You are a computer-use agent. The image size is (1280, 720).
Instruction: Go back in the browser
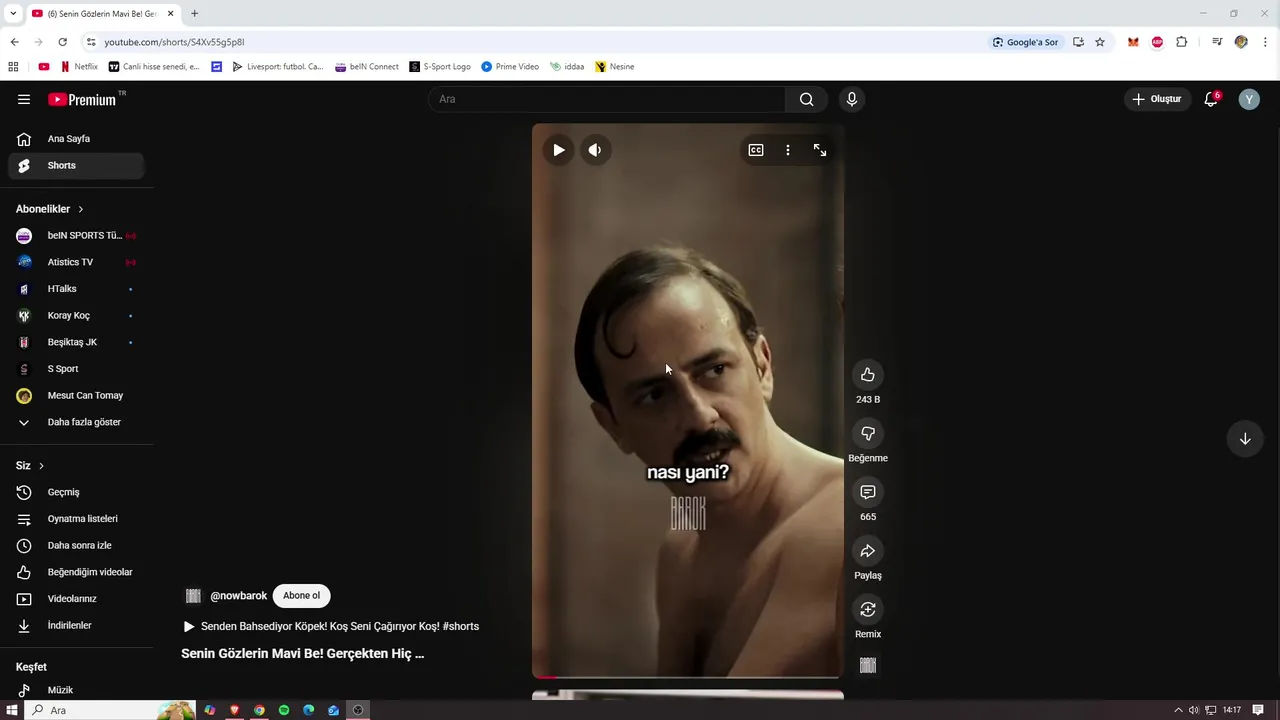click(14, 42)
